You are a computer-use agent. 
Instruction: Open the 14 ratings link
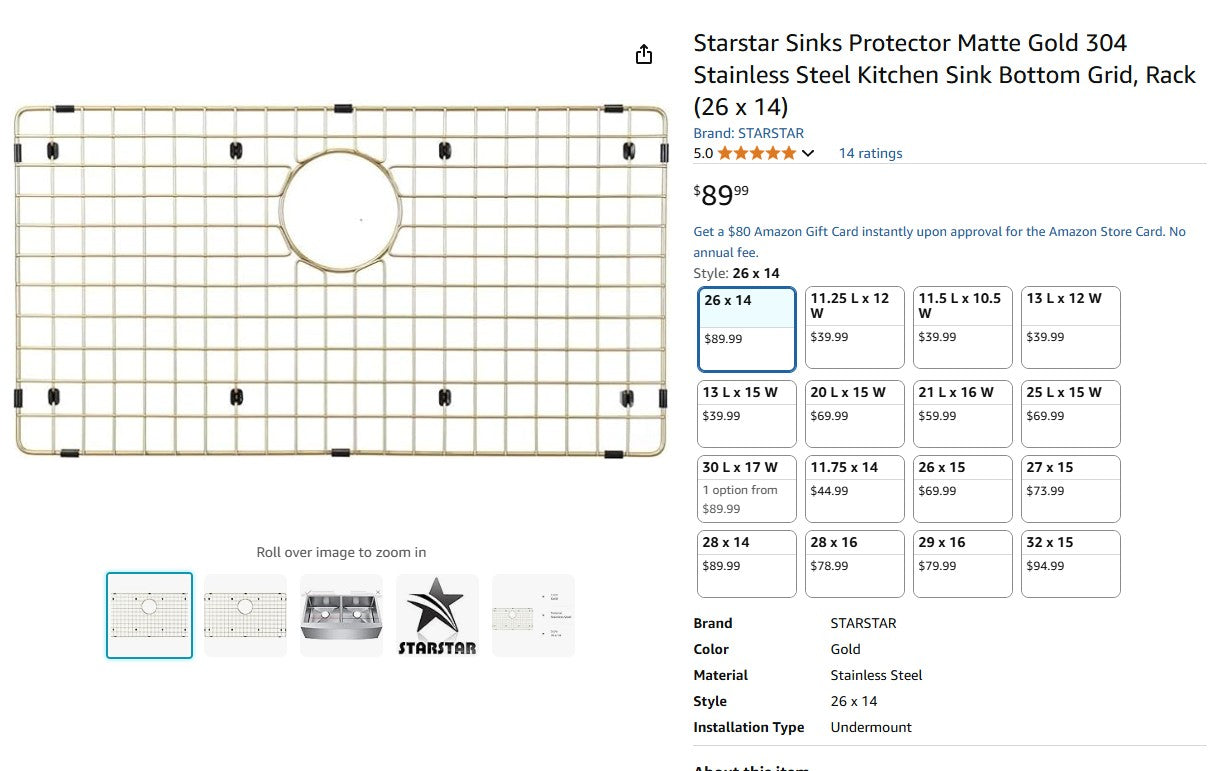pos(870,153)
